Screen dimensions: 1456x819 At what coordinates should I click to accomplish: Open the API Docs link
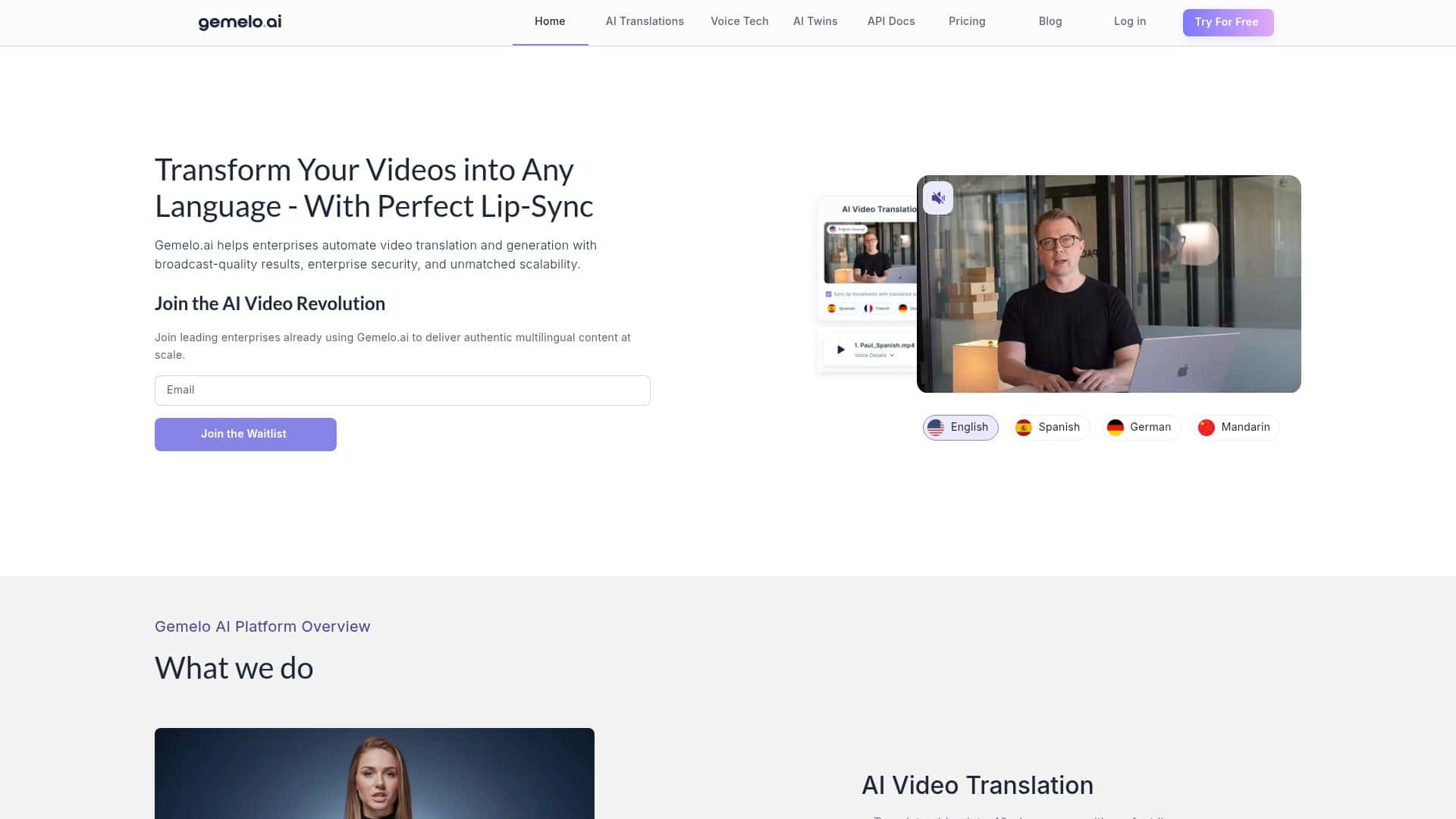click(891, 22)
